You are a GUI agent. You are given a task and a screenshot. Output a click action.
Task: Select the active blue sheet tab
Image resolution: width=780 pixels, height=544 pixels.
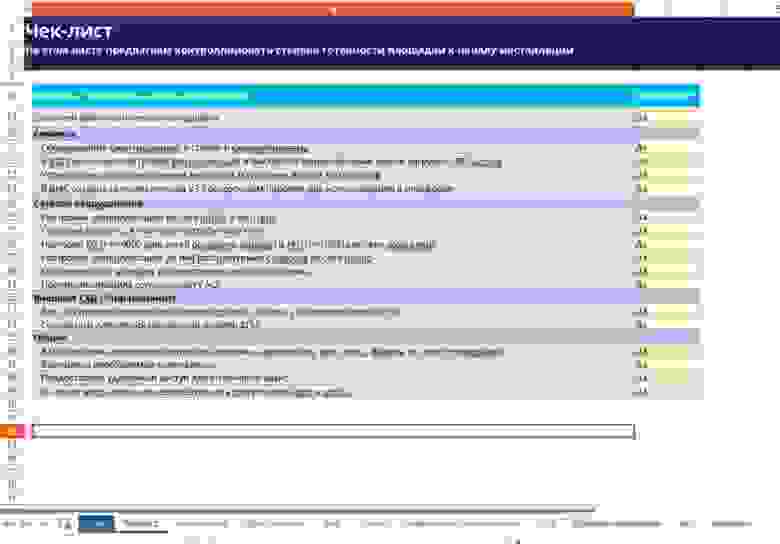tap(96, 524)
